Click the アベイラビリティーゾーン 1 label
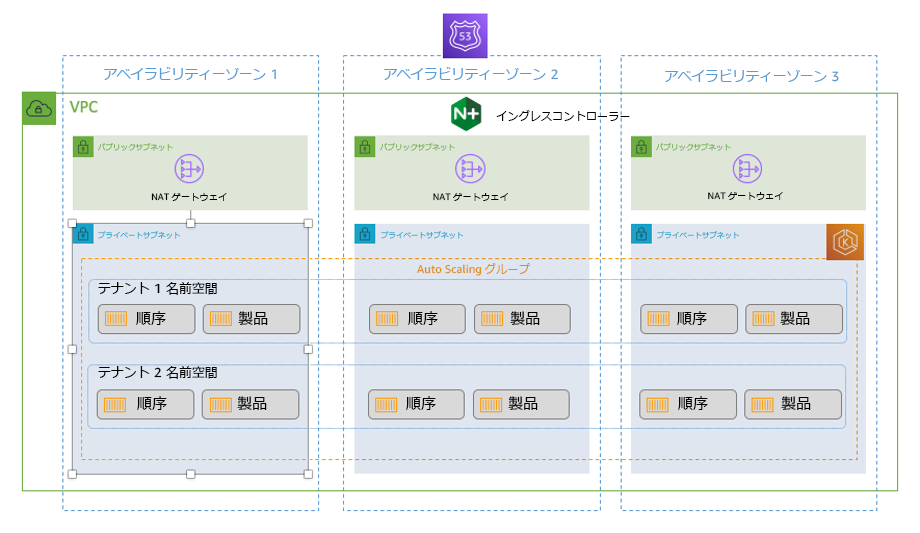This screenshot has width=920, height=533. click(x=191, y=74)
